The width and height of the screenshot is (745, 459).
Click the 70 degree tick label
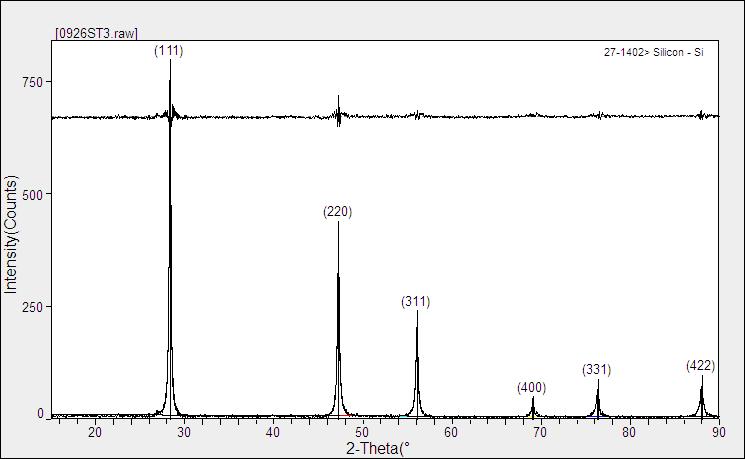[x=540, y=432]
